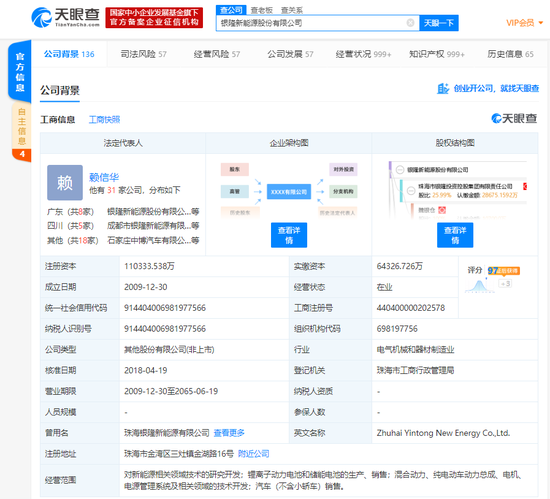The height and width of the screenshot is (499, 550).
Task: Clear the search box with the X icon
Action: 410,23
